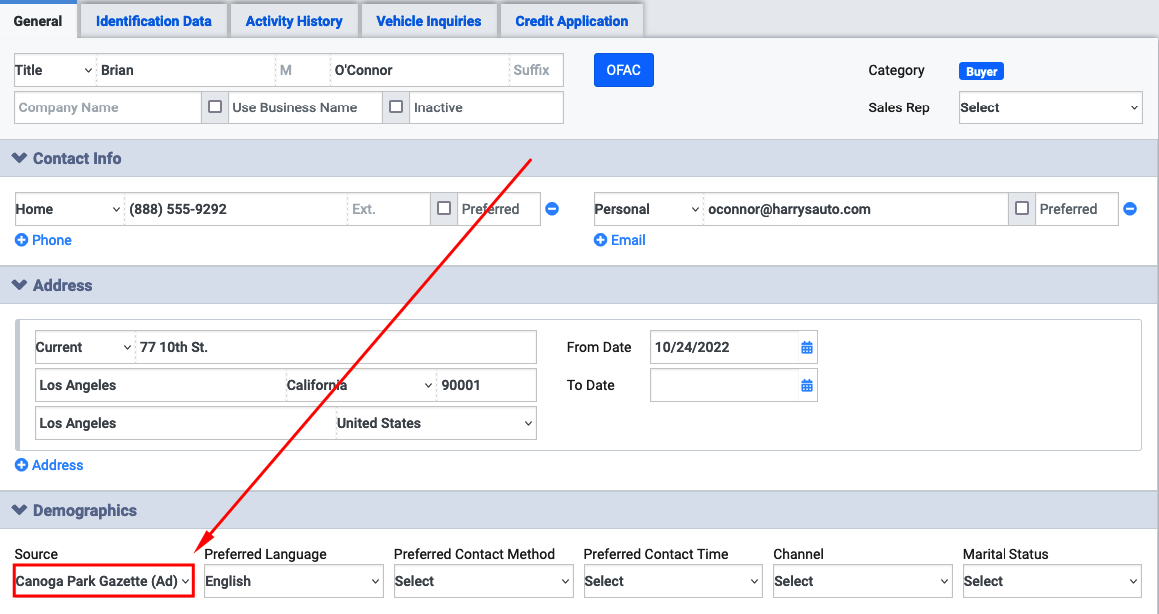1159x614 pixels.
Task: Click the plus icon to add Address
Action: (x=21, y=465)
